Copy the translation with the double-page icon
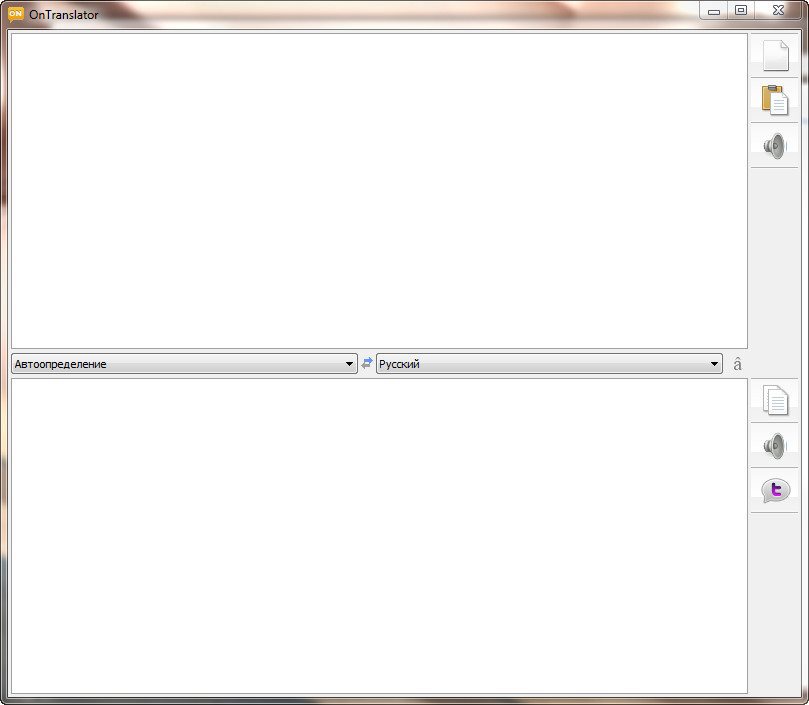The height and width of the screenshot is (705, 809). [x=775, y=400]
